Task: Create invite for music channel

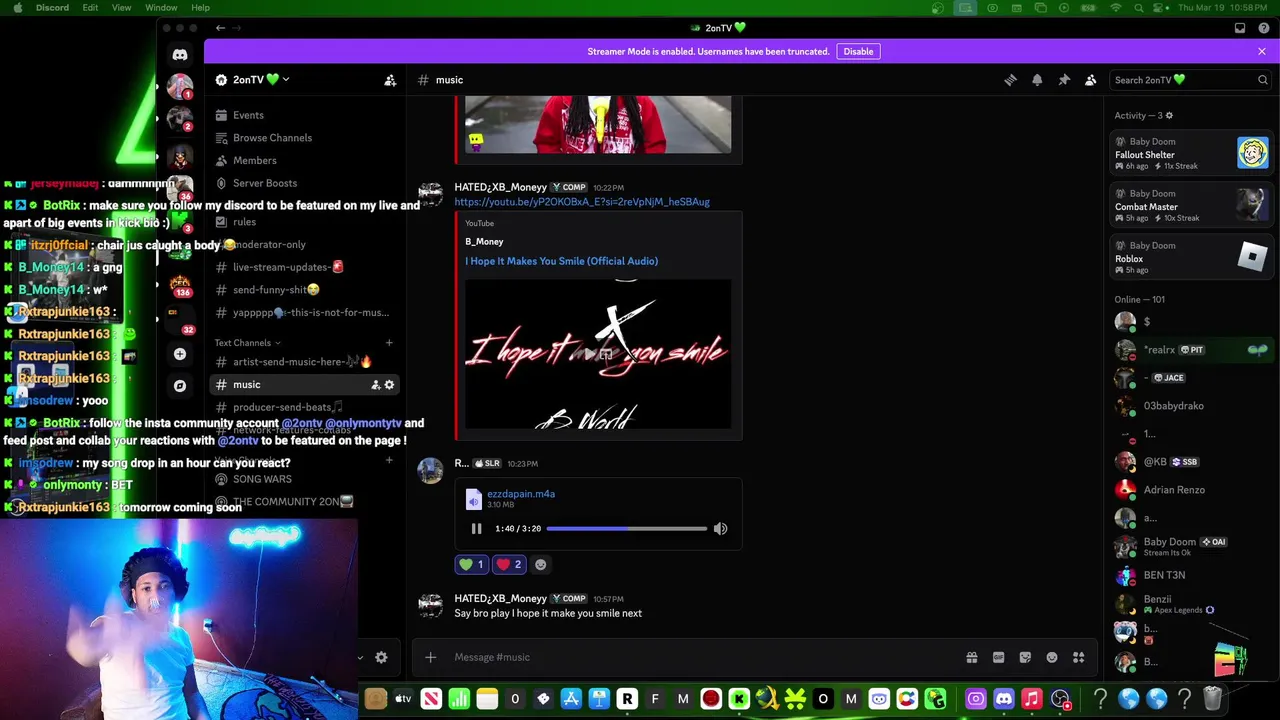Action: pos(376,384)
